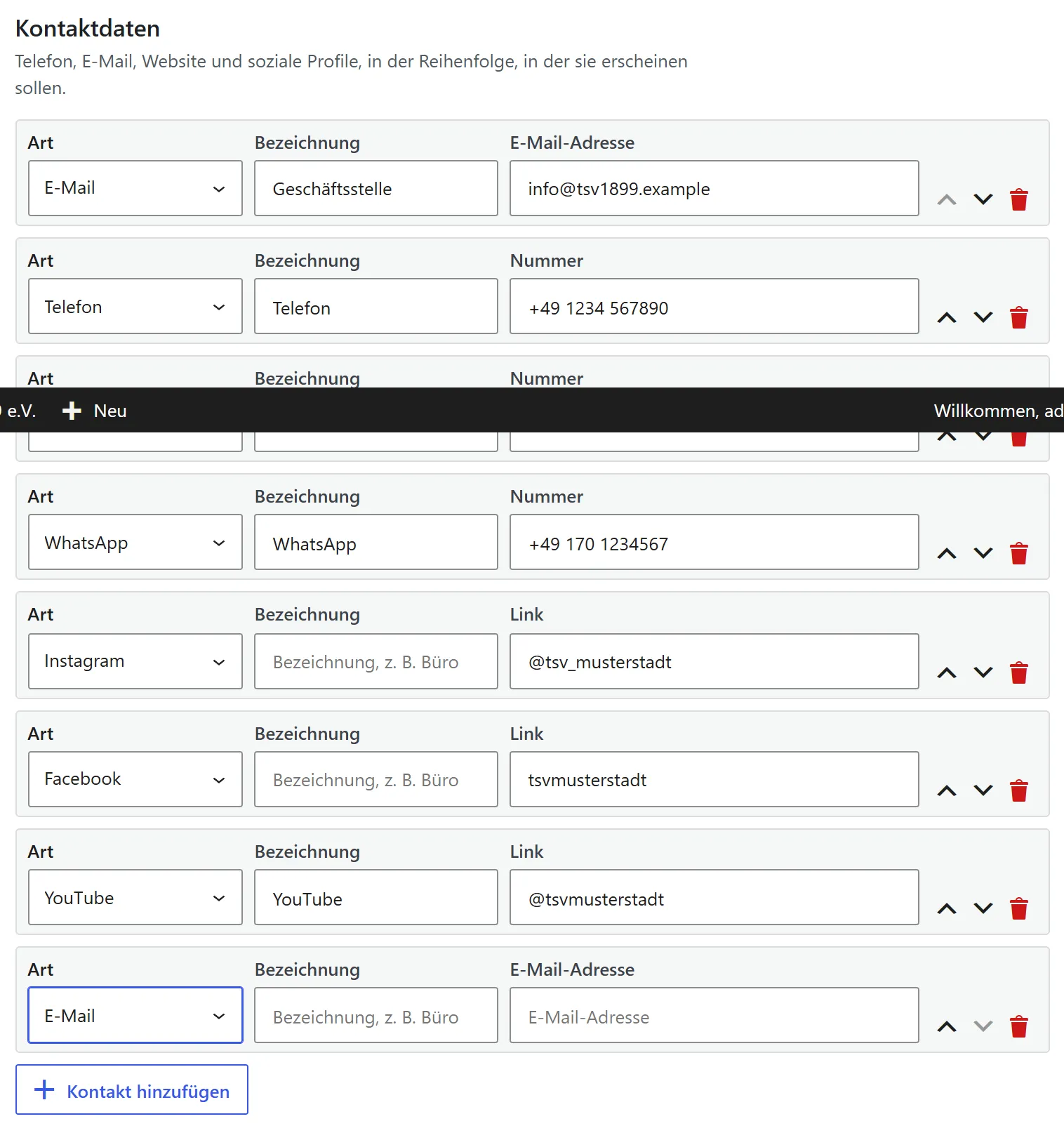Delete the Facebook tsvmusterstadt row
The width and height of the screenshot is (1064, 1133).
(1019, 790)
